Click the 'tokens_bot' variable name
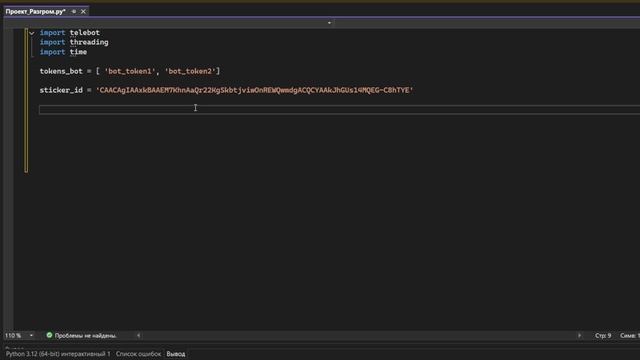The width and height of the screenshot is (640, 360). 61,71
